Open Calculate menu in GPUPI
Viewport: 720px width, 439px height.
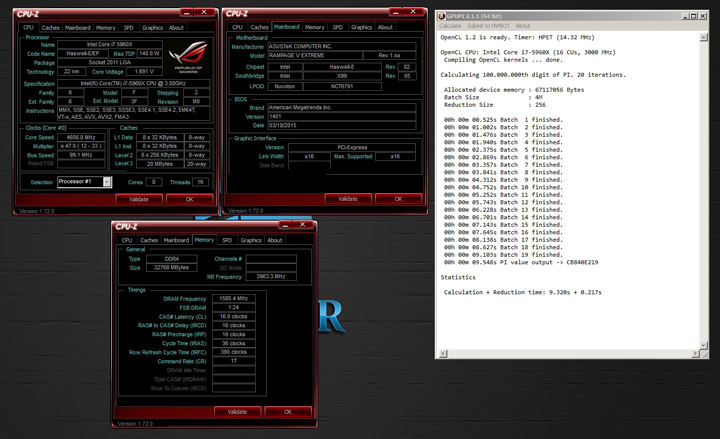point(450,26)
